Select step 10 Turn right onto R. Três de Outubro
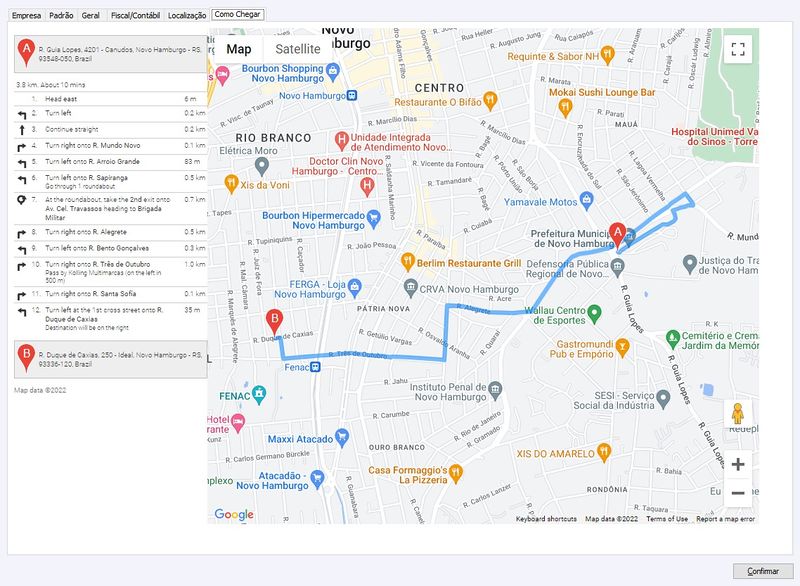Image resolution: width=800 pixels, height=586 pixels. coord(110,272)
